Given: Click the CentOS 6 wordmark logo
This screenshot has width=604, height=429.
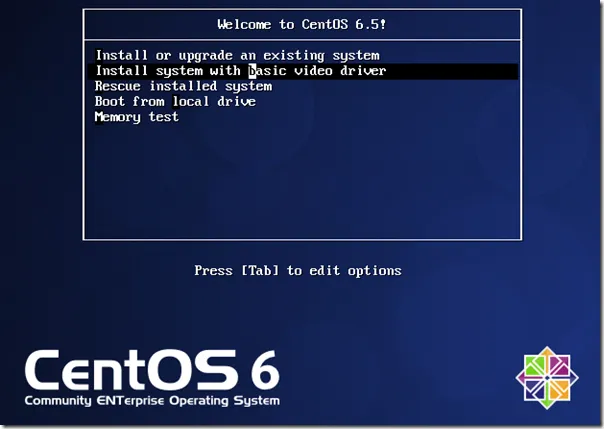Looking at the screenshot, I should pos(152,370).
